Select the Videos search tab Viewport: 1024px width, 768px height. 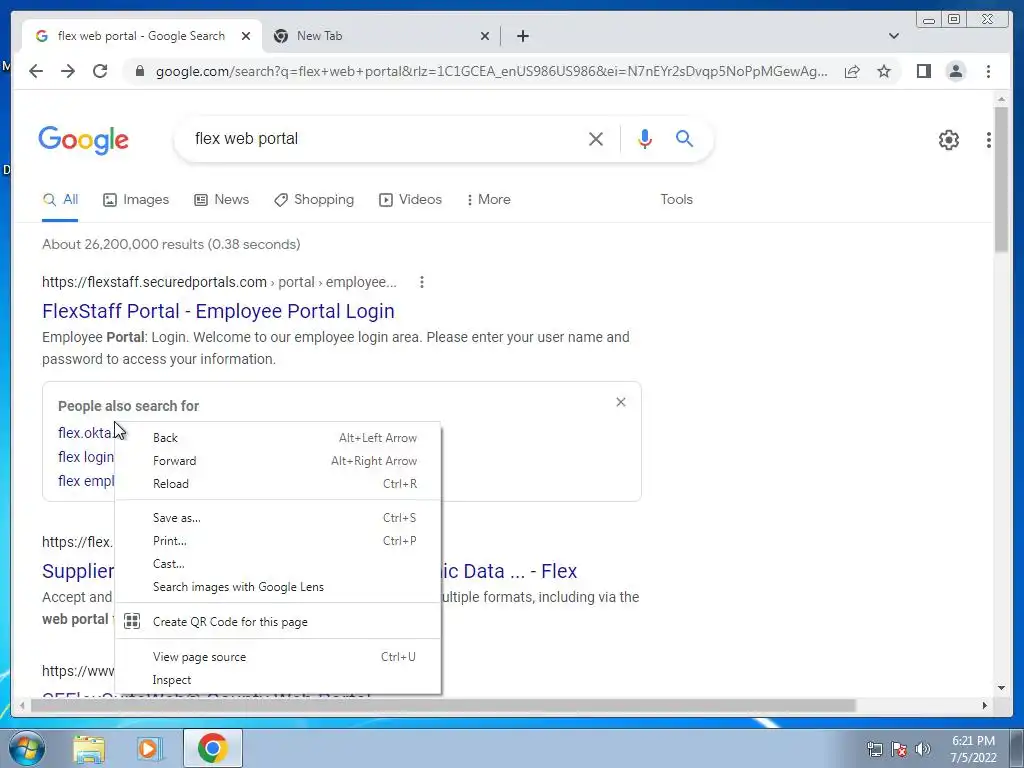[x=410, y=199]
